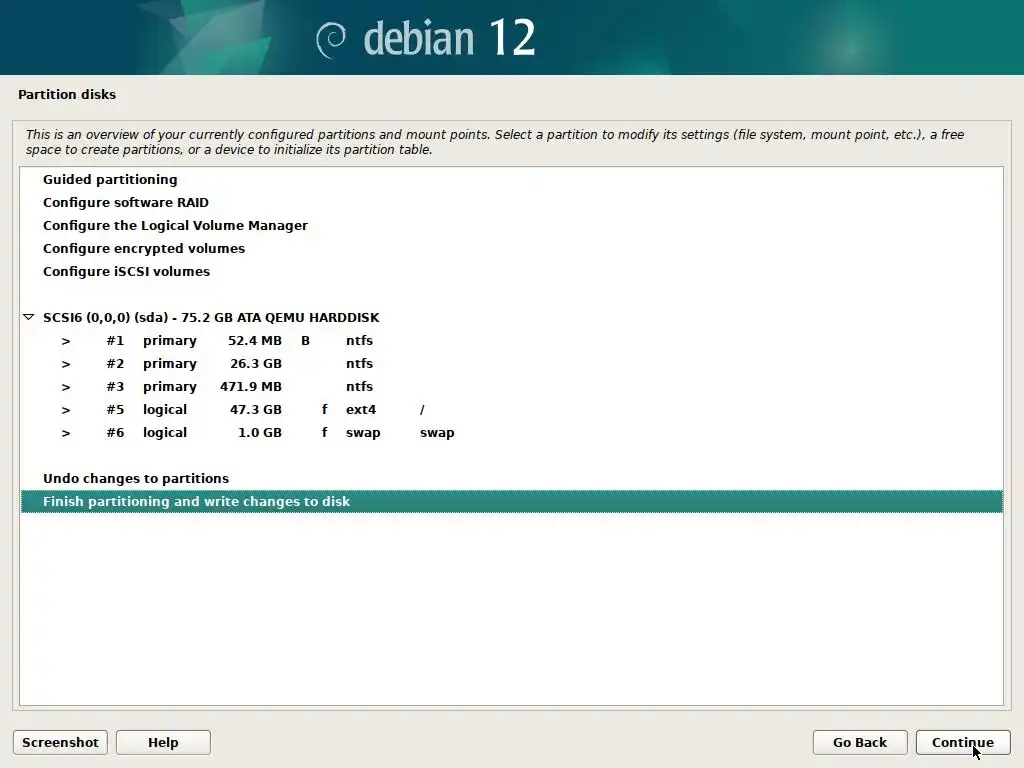1024x768 pixels.
Task: Click the arrow marker of partition #5
Action: [66, 410]
